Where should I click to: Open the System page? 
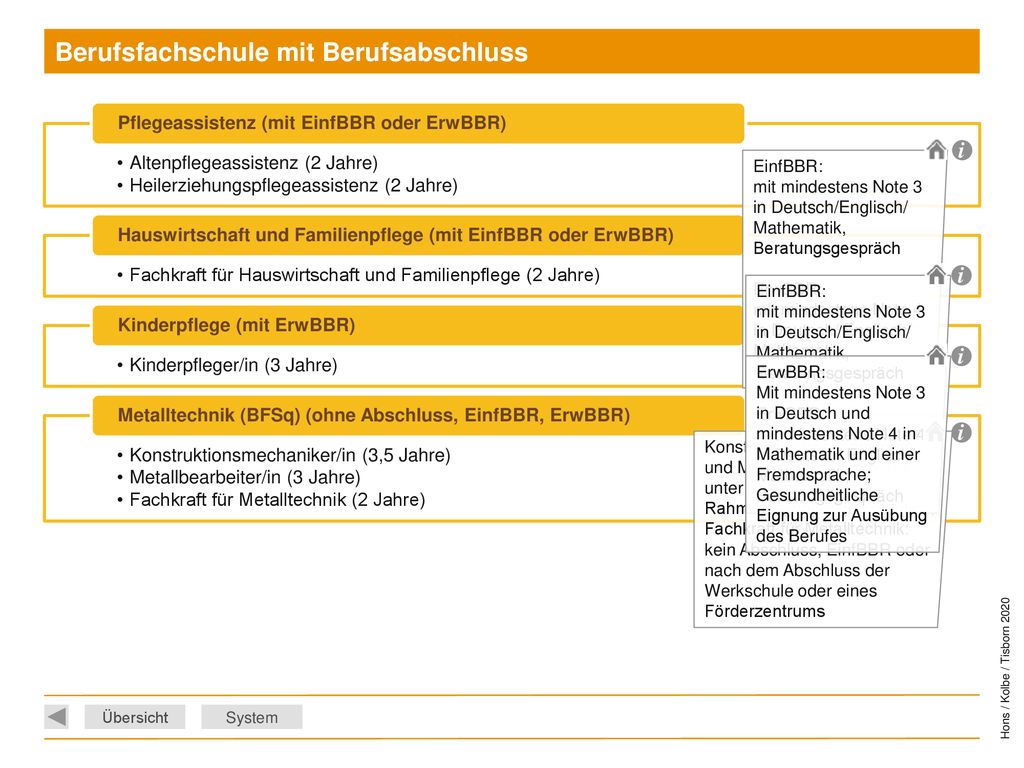click(251, 717)
